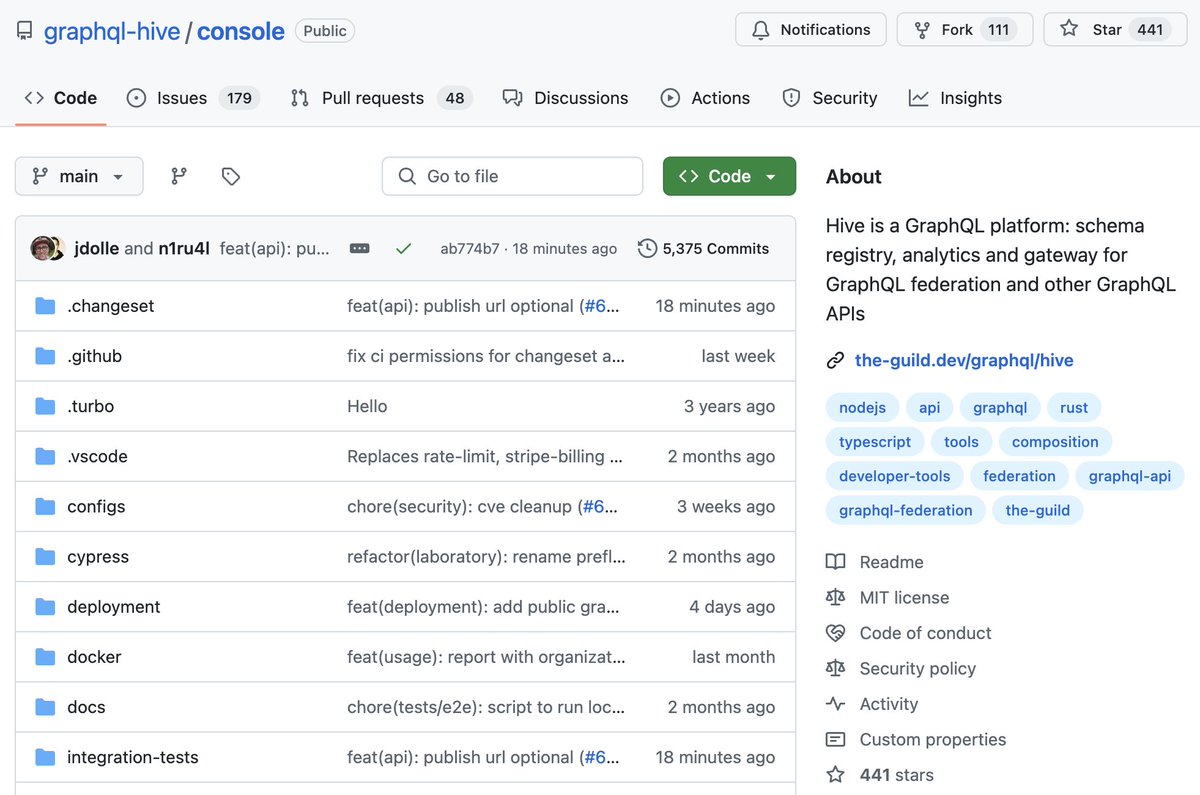Select the tools topic tag
1200x795 pixels.
pos(961,442)
